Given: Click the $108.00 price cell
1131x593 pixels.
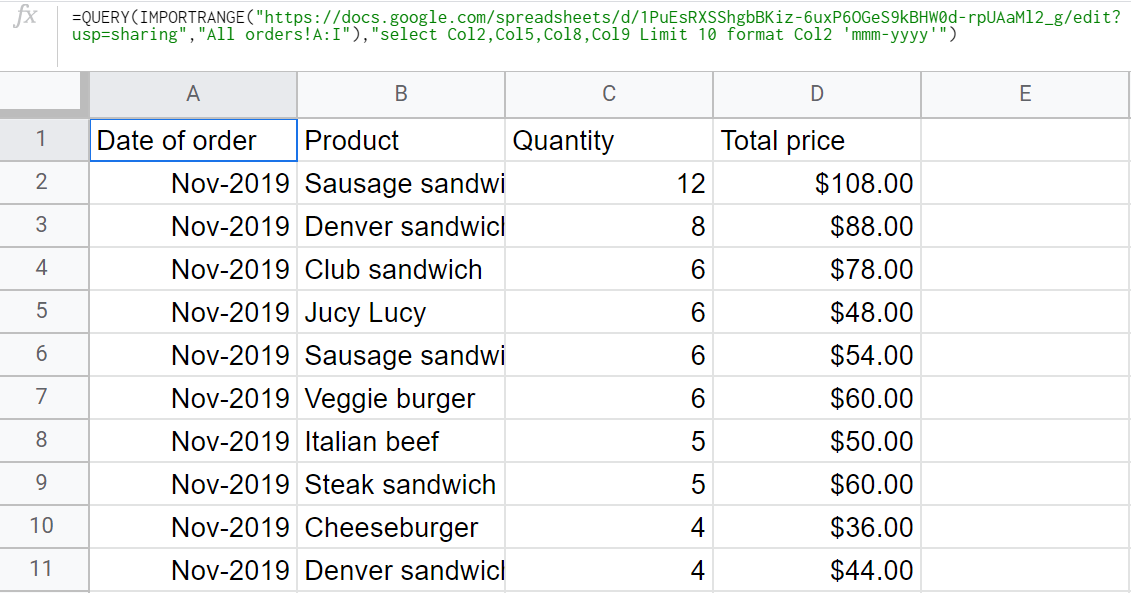Looking at the screenshot, I should point(816,183).
